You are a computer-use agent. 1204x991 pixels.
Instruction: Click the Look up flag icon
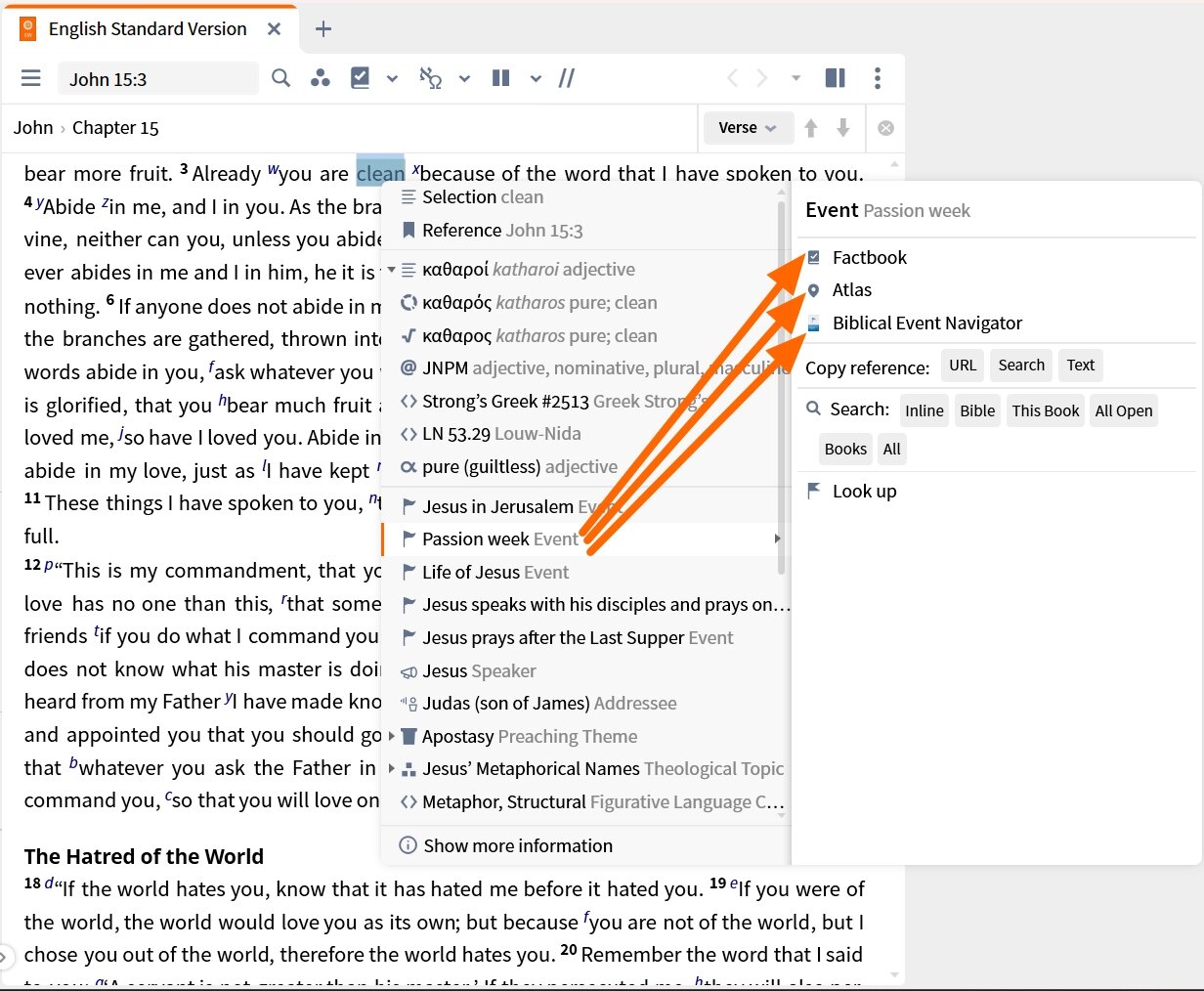[814, 491]
